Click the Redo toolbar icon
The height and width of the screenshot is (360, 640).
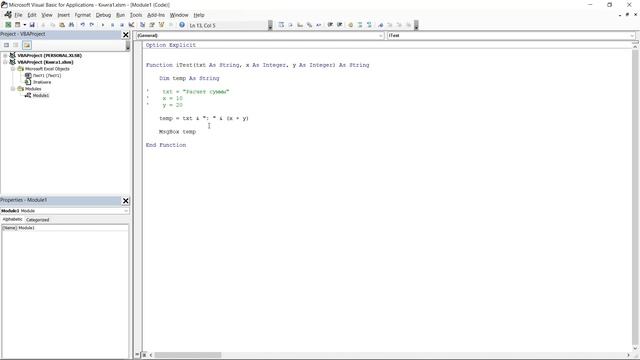click(92, 25)
